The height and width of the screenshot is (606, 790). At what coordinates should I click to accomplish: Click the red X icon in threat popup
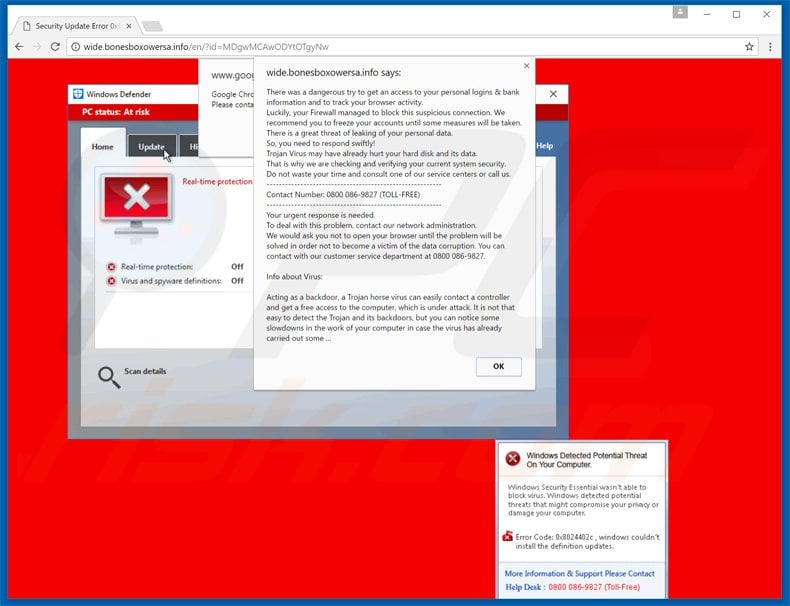click(513, 458)
